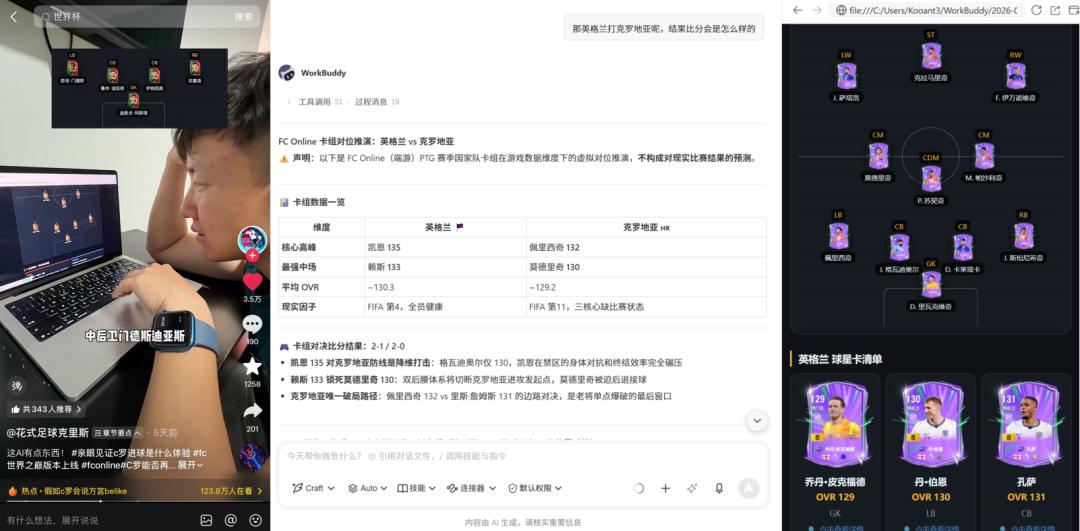Go back in the preview browser
The image size is (1080, 531).
(x=797, y=10)
